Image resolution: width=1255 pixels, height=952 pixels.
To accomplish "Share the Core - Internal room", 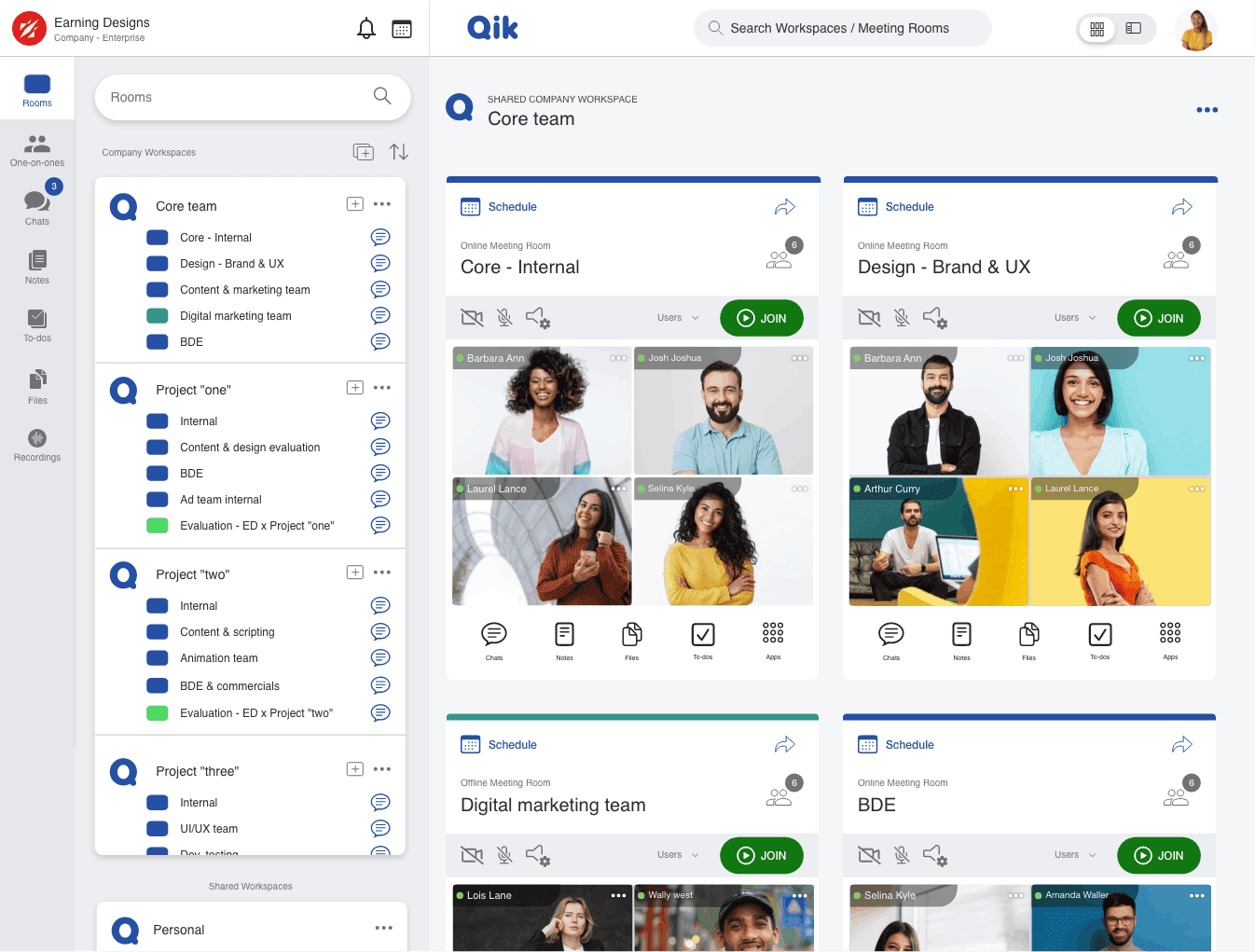I will pyautogui.click(x=784, y=207).
